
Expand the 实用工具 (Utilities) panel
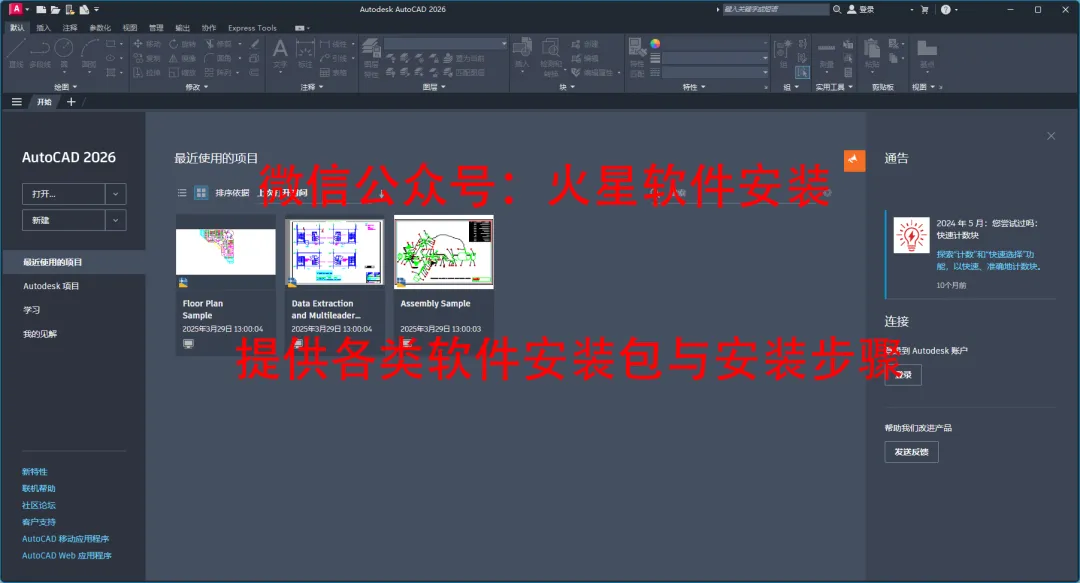point(834,87)
